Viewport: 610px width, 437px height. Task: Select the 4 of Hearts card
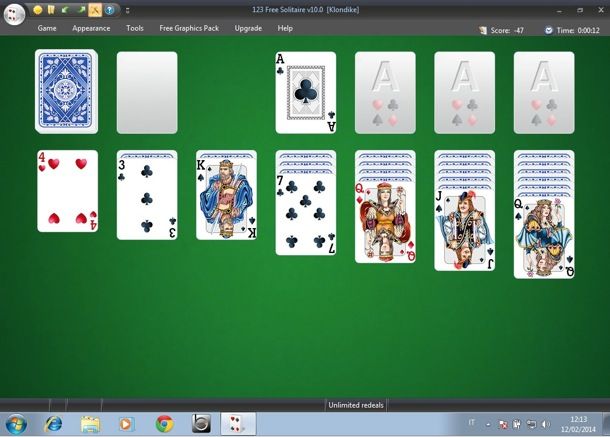point(68,191)
